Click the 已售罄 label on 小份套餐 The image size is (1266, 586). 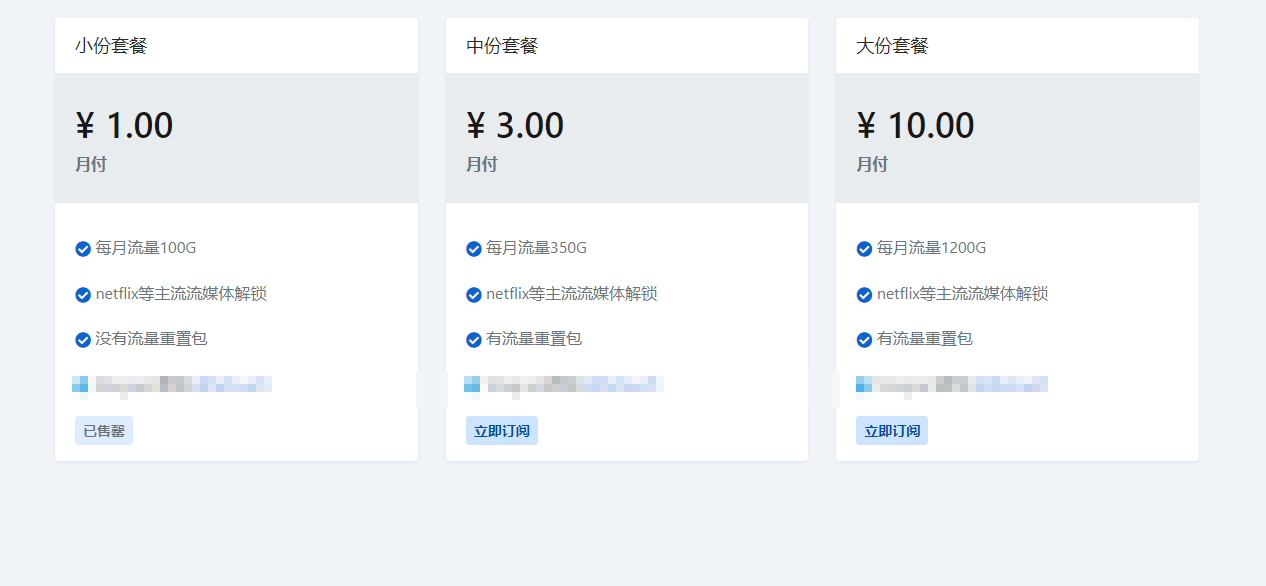tap(103, 430)
